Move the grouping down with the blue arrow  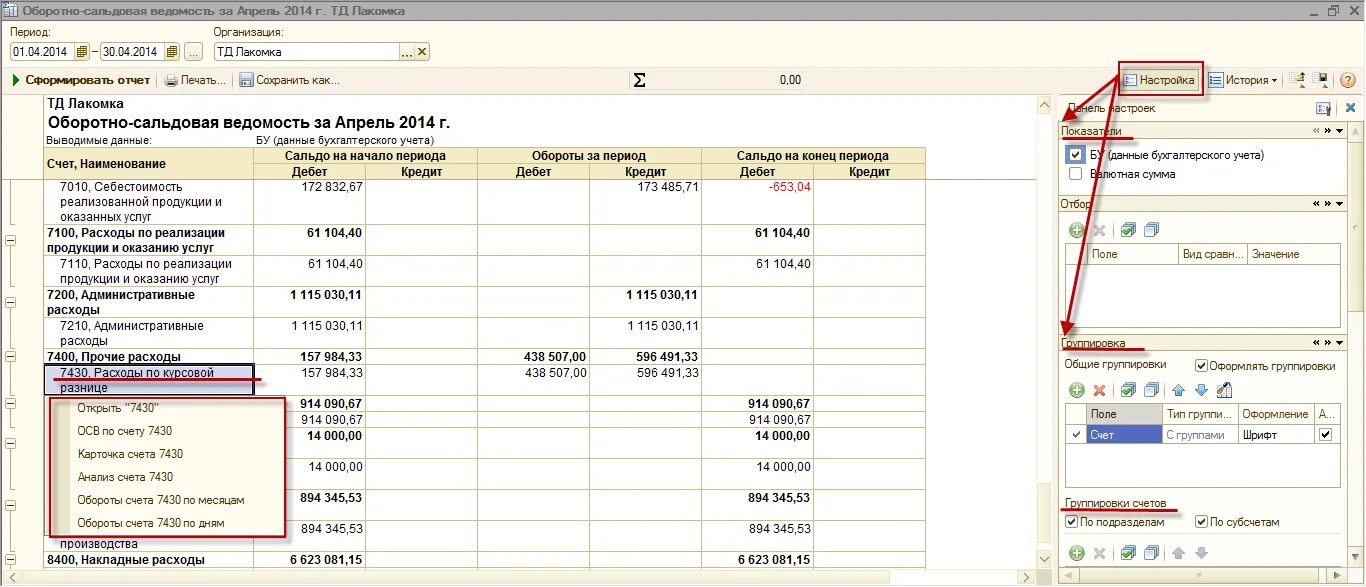point(1201,390)
